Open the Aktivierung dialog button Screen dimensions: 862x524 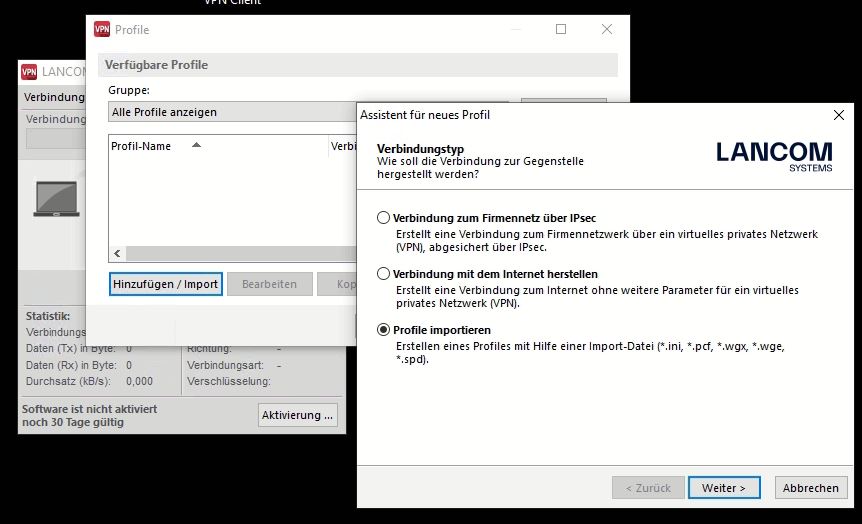click(297, 415)
